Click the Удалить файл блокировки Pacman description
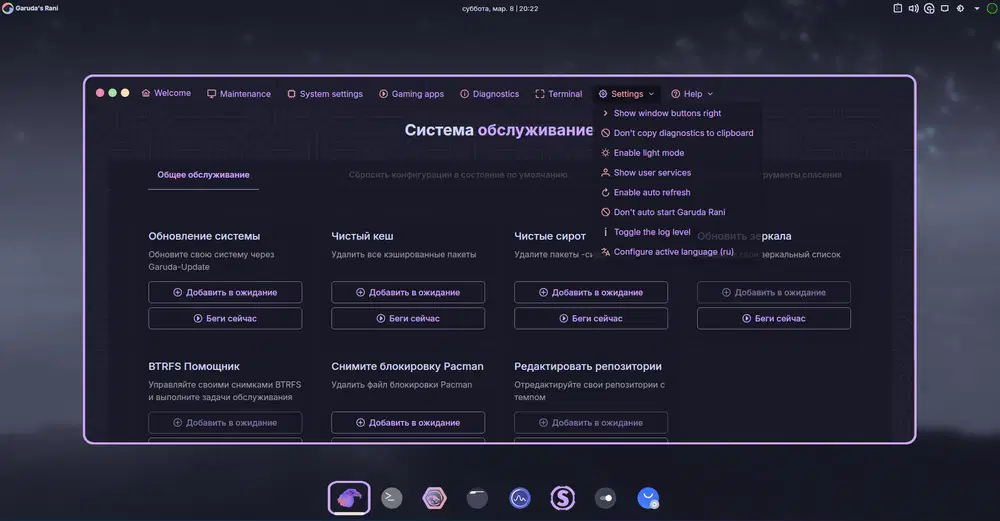Screen dimensions: 1000x521 click(x=402, y=385)
